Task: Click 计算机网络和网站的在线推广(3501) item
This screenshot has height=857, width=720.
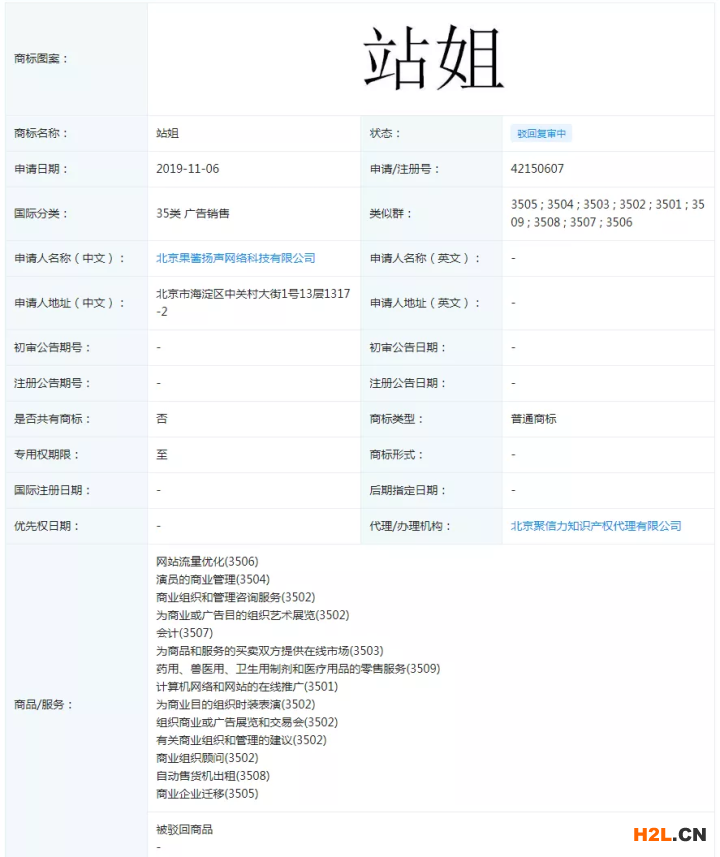Action: pos(247,686)
